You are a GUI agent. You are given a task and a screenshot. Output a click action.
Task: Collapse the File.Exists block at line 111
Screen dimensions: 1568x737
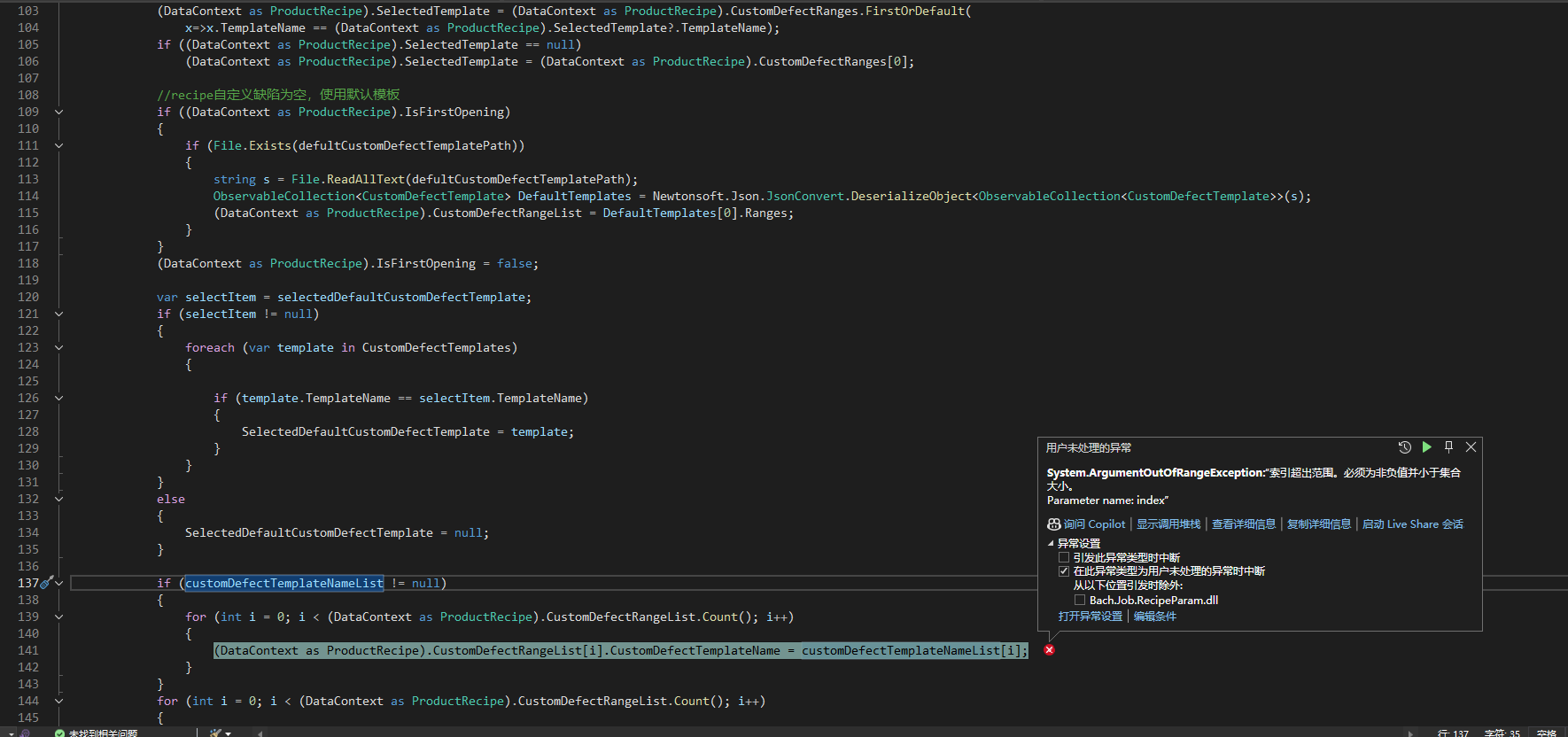click(x=58, y=145)
